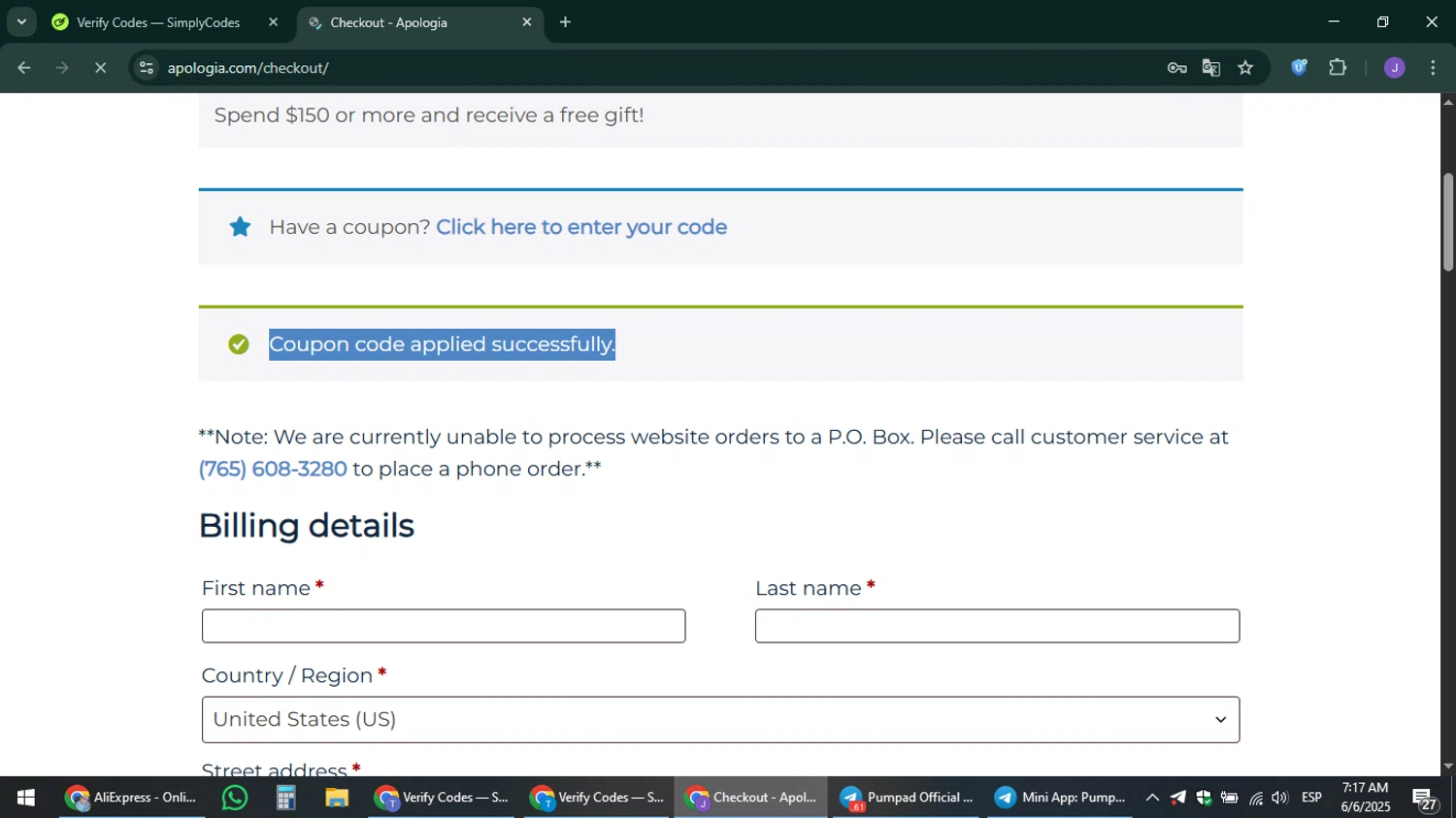This screenshot has height=818, width=1456.
Task: Select Checkout - Apol... taskbar window
Action: 751,798
